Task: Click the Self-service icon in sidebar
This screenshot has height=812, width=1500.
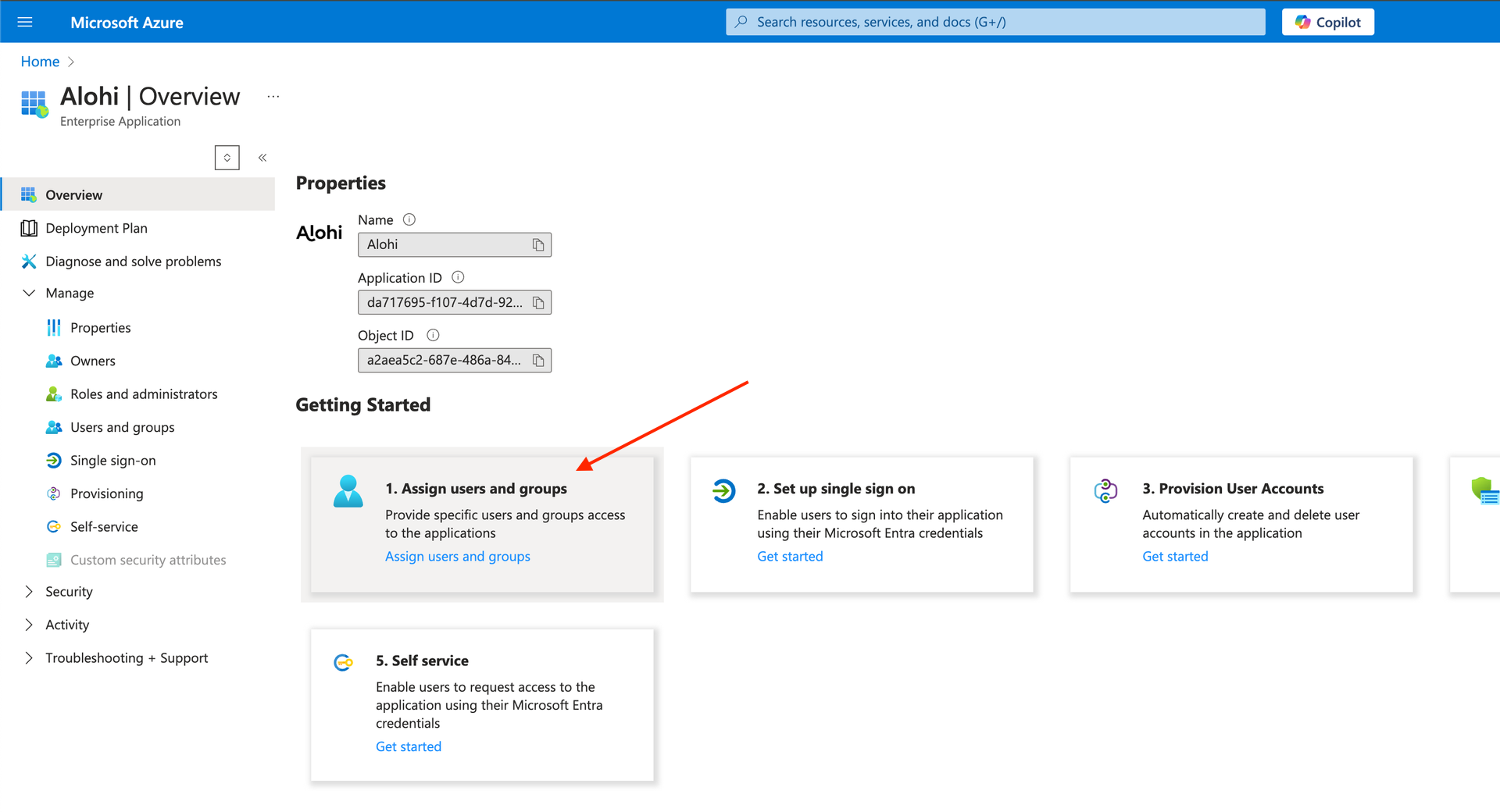Action: click(54, 527)
